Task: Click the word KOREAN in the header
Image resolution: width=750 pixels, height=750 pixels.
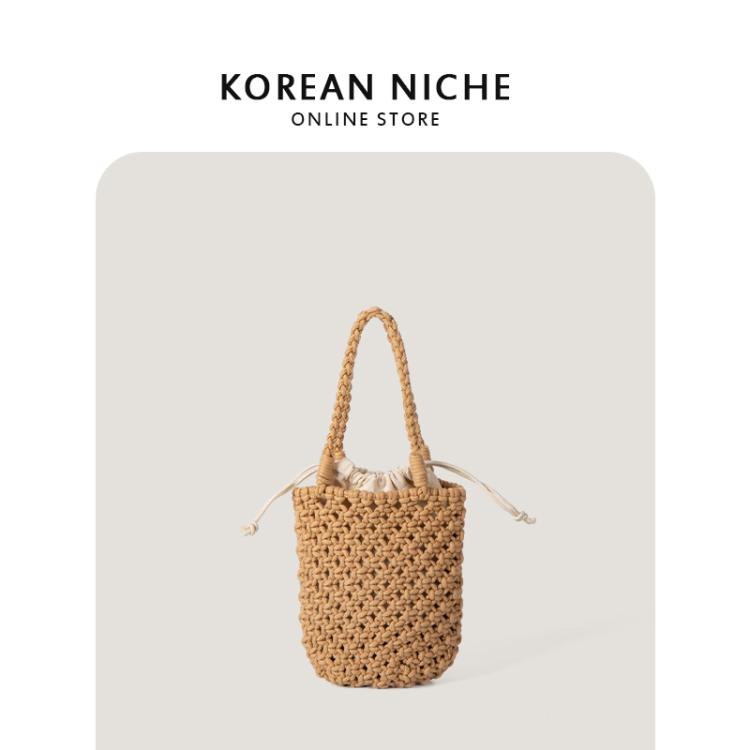Action: click(297, 87)
